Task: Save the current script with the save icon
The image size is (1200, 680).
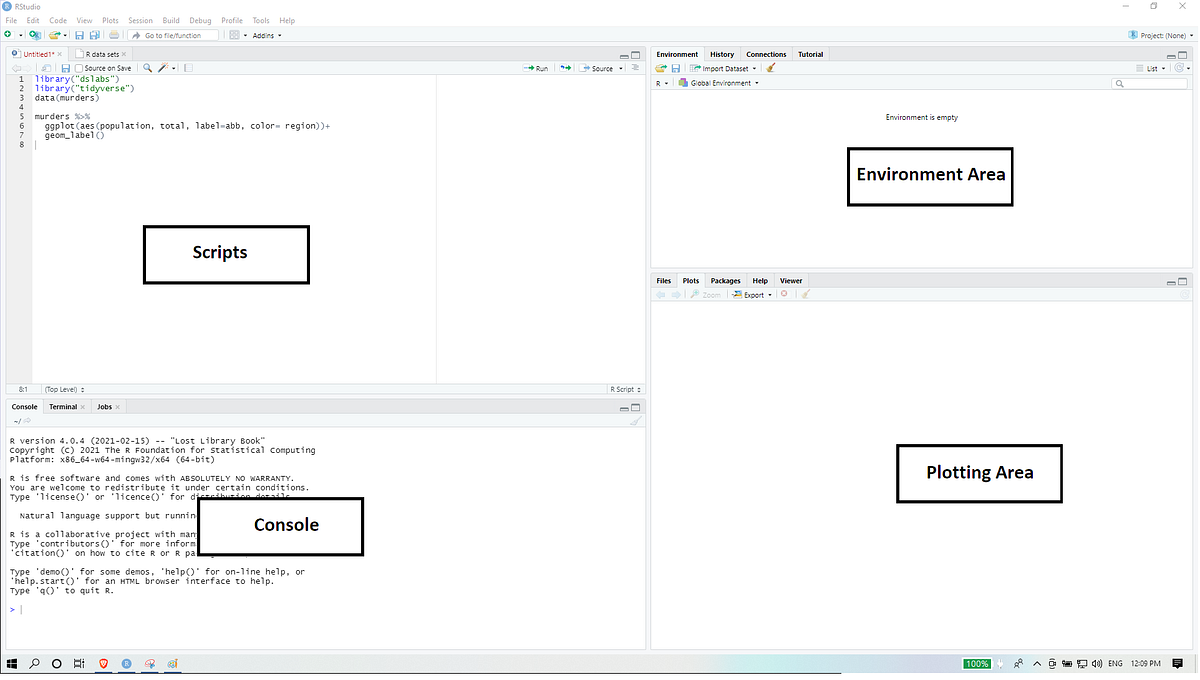Action: 65,67
